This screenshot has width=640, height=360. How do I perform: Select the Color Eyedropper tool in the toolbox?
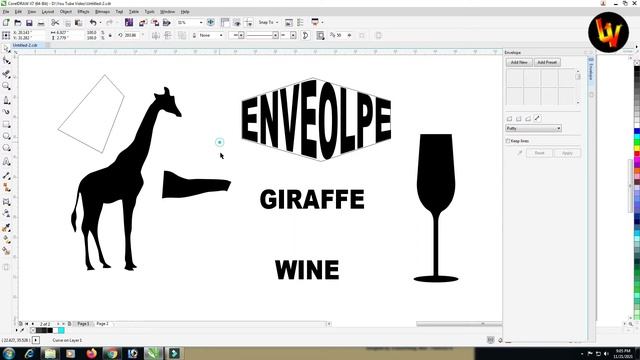coord(7,229)
